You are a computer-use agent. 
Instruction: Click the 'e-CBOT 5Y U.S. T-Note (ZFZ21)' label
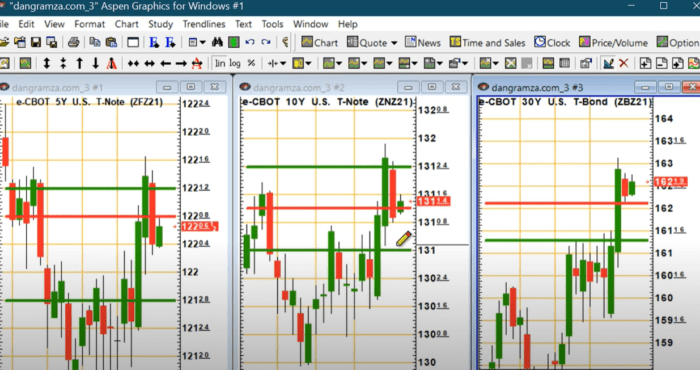coord(89,102)
